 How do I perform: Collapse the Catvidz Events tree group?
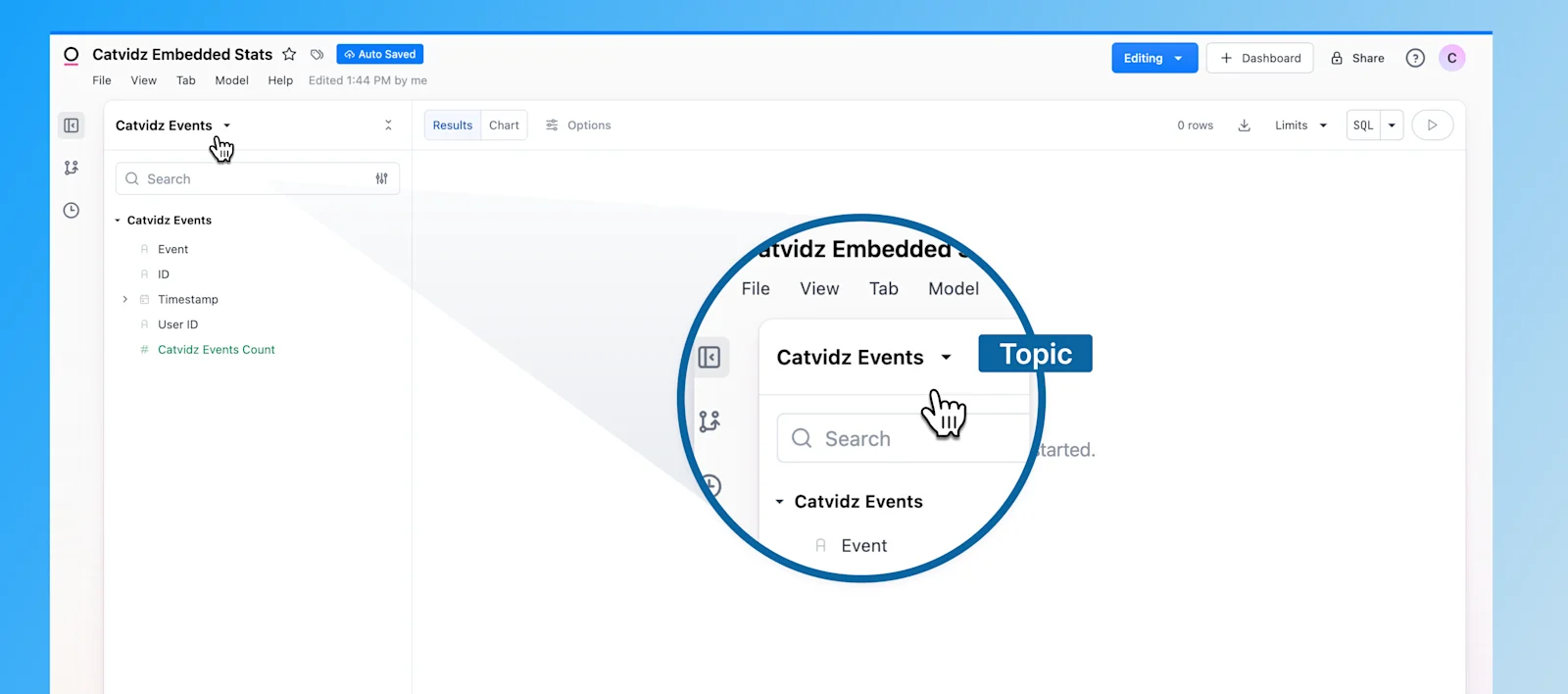[118, 221]
